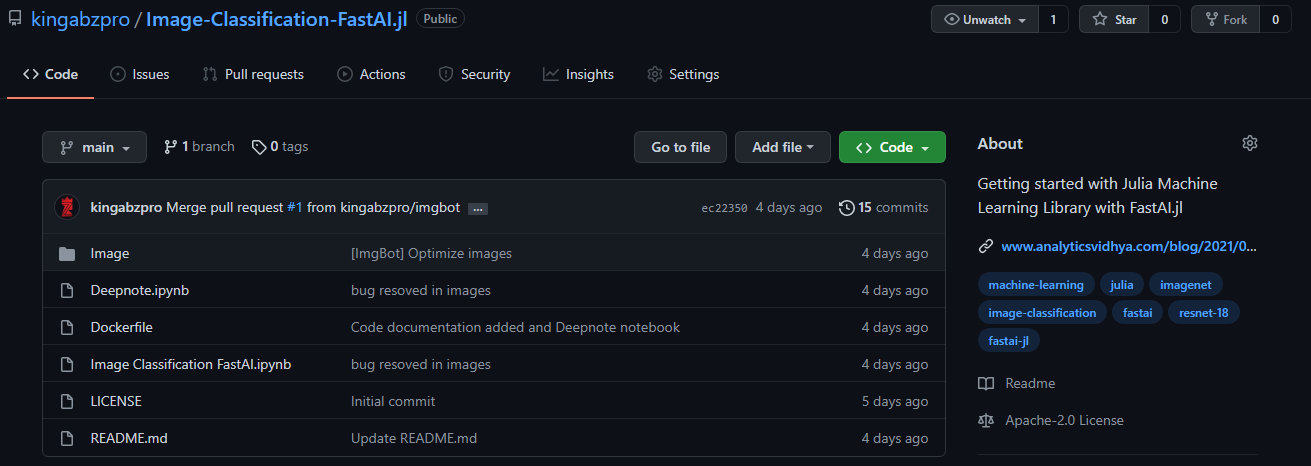Open the green Code dropdown
1311x466 pixels.
(x=892, y=147)
